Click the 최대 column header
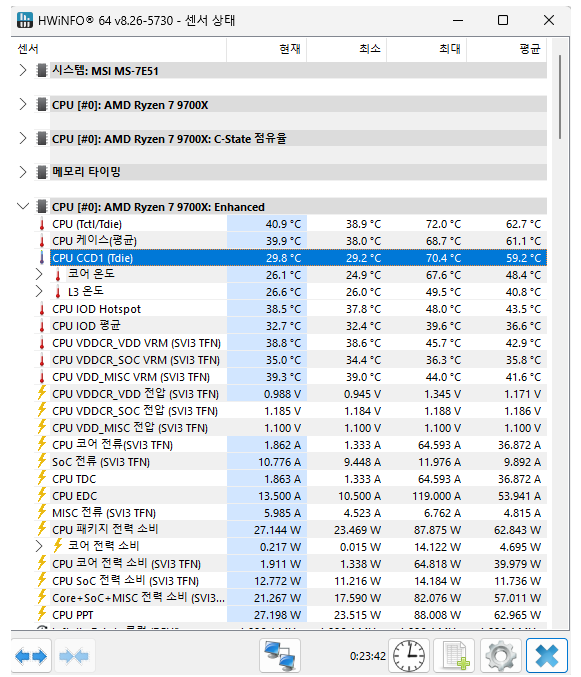This screenshot has height=677, width=581. 426,49
